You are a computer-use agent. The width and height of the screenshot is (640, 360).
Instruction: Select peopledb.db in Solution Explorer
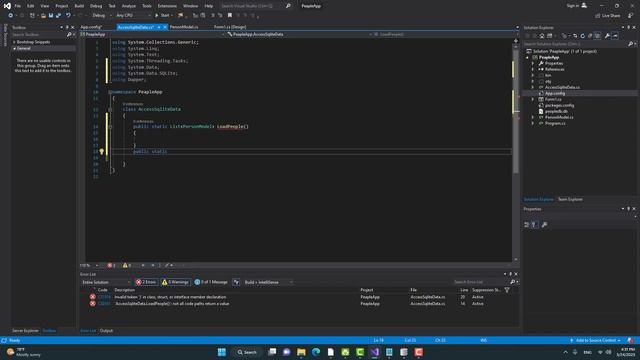coord(556,111)
